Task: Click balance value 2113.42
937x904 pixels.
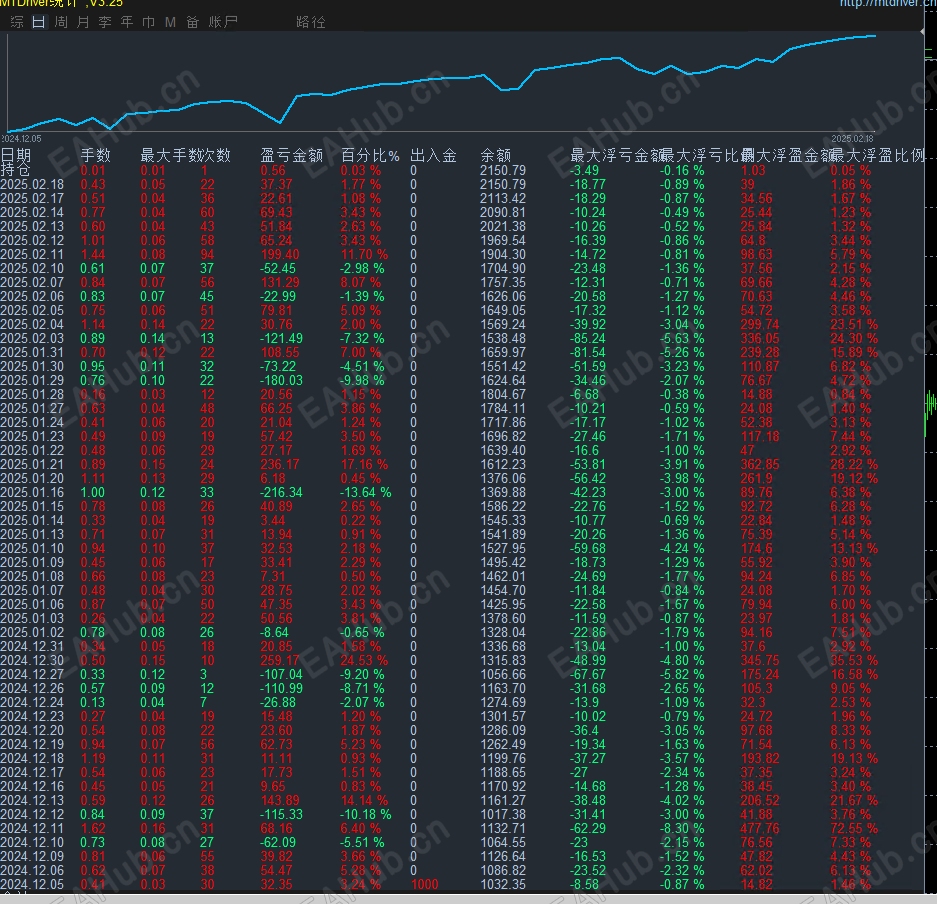Action: pos(503,198)
